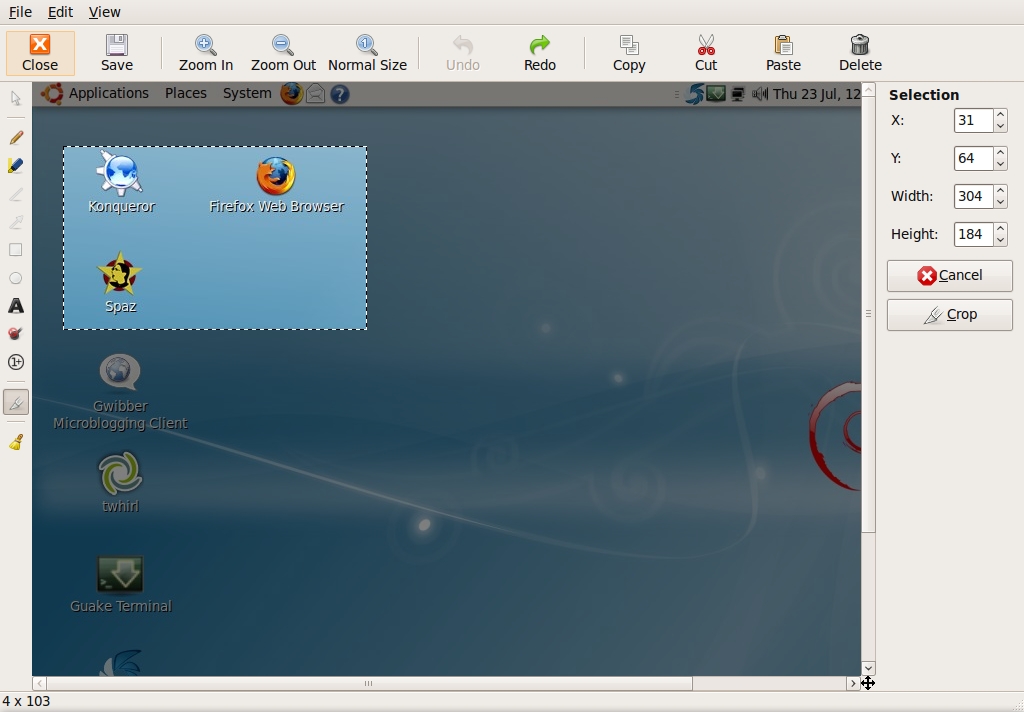Click the Spaz icon in the canvas
Viewport: 1024px width, 712px height.
click(x=120, y=274)
